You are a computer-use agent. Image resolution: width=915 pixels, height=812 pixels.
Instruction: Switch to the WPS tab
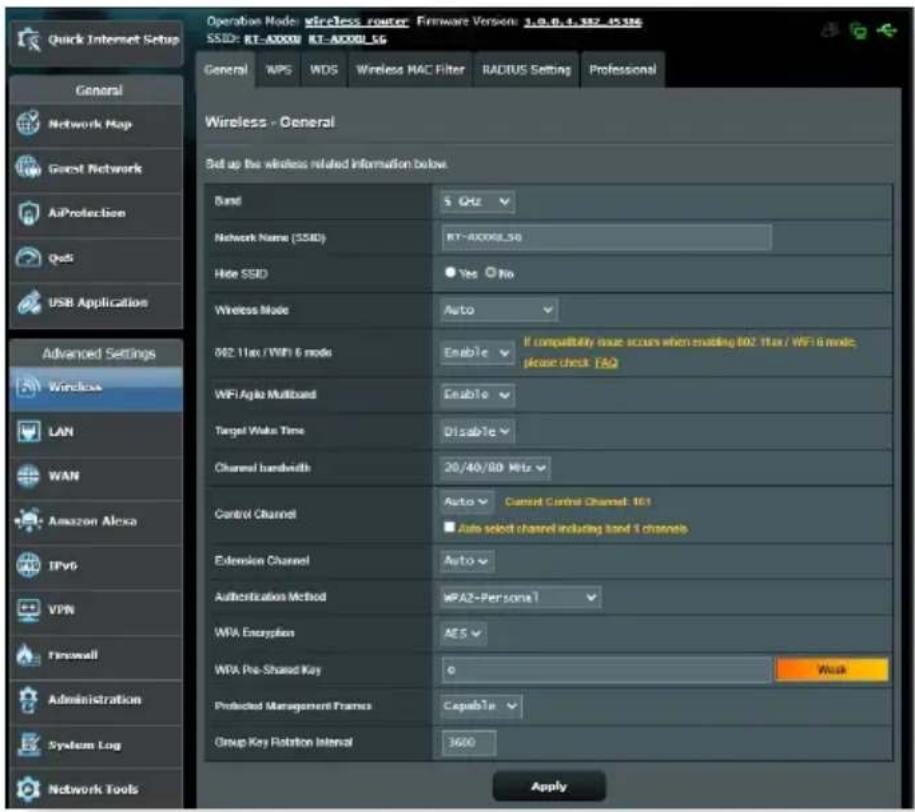point(278,69)
